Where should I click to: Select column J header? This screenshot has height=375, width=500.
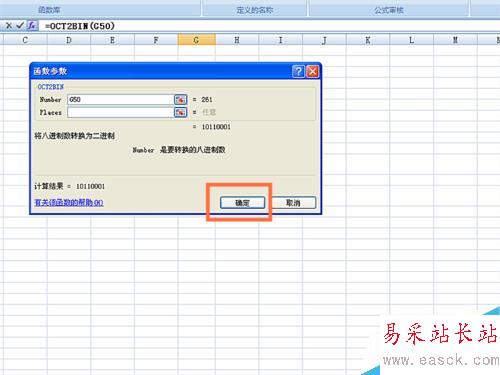(324, 40)
